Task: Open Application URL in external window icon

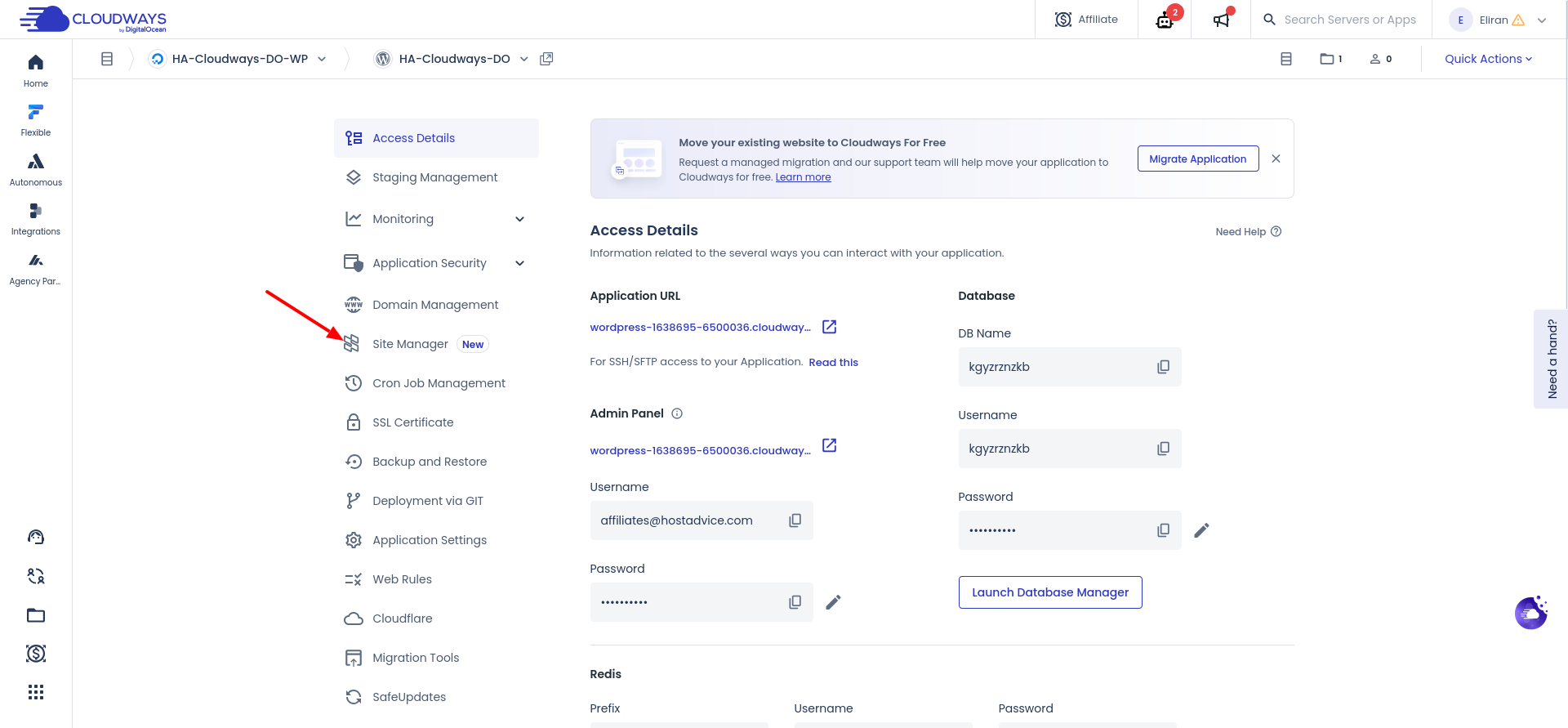Action: (829, 327)
